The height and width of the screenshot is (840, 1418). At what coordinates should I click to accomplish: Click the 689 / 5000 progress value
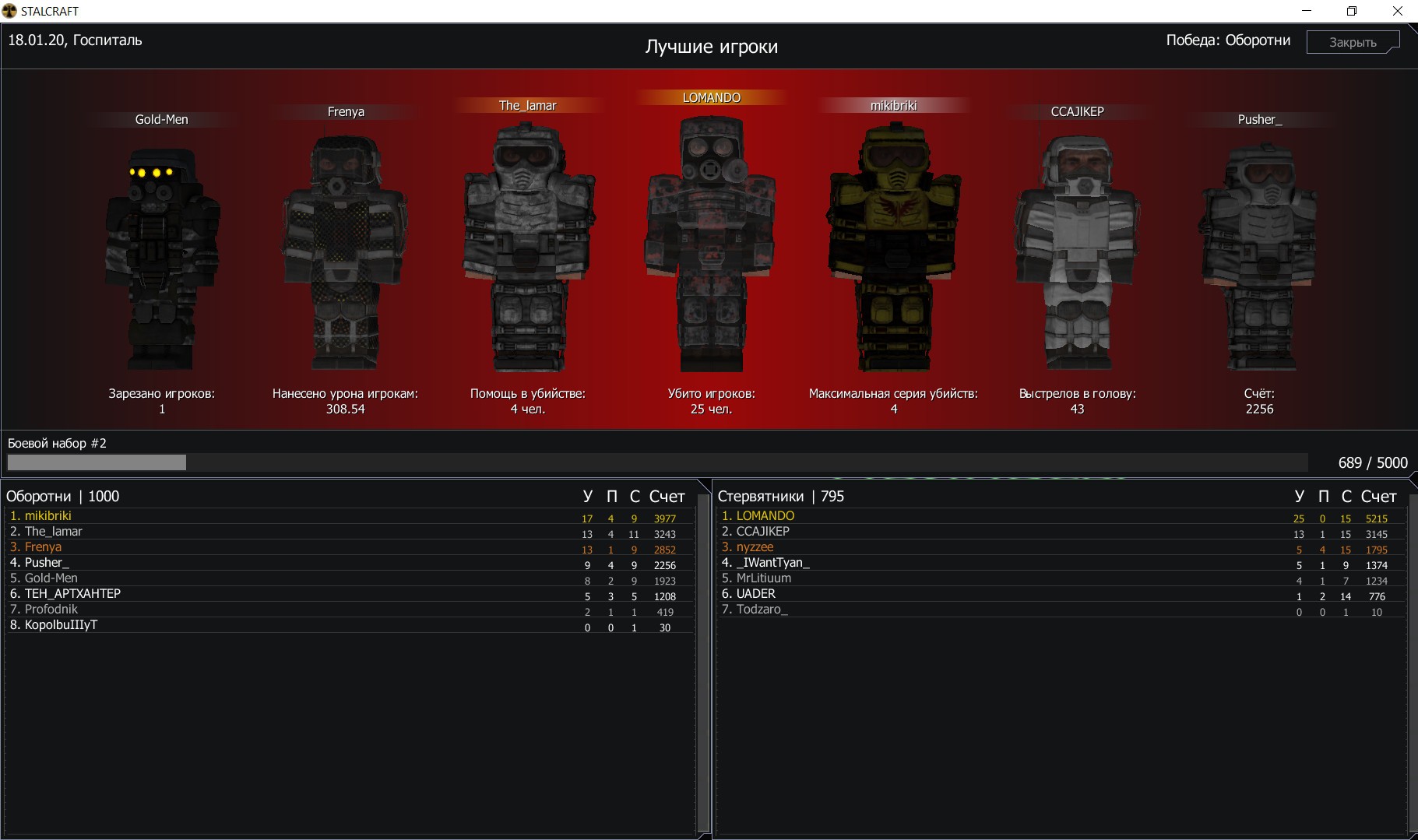tap(1373, 462)
